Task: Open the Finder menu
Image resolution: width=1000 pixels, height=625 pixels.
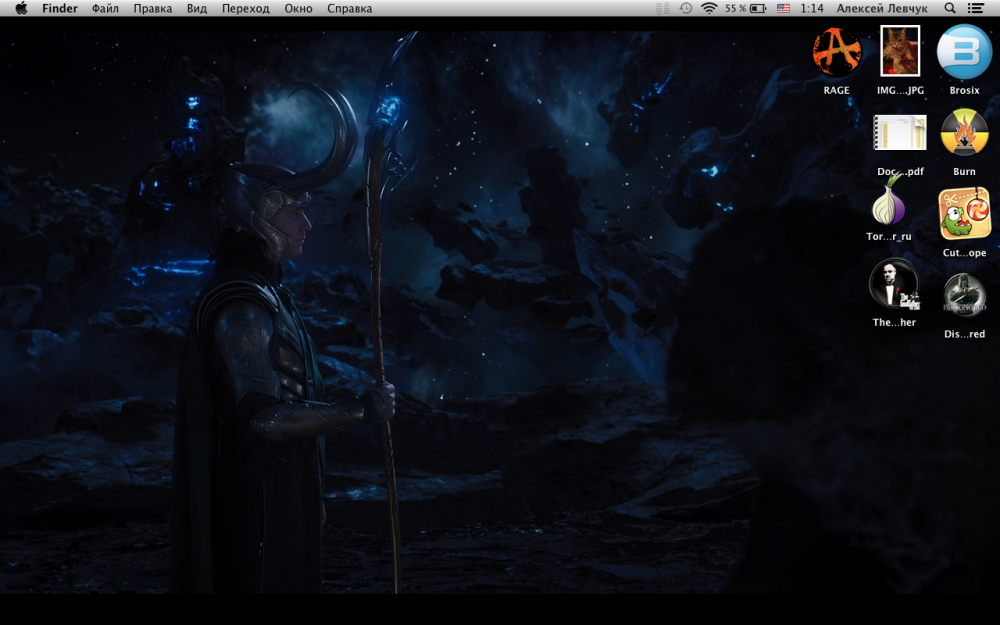Action: tap(60, 8)
